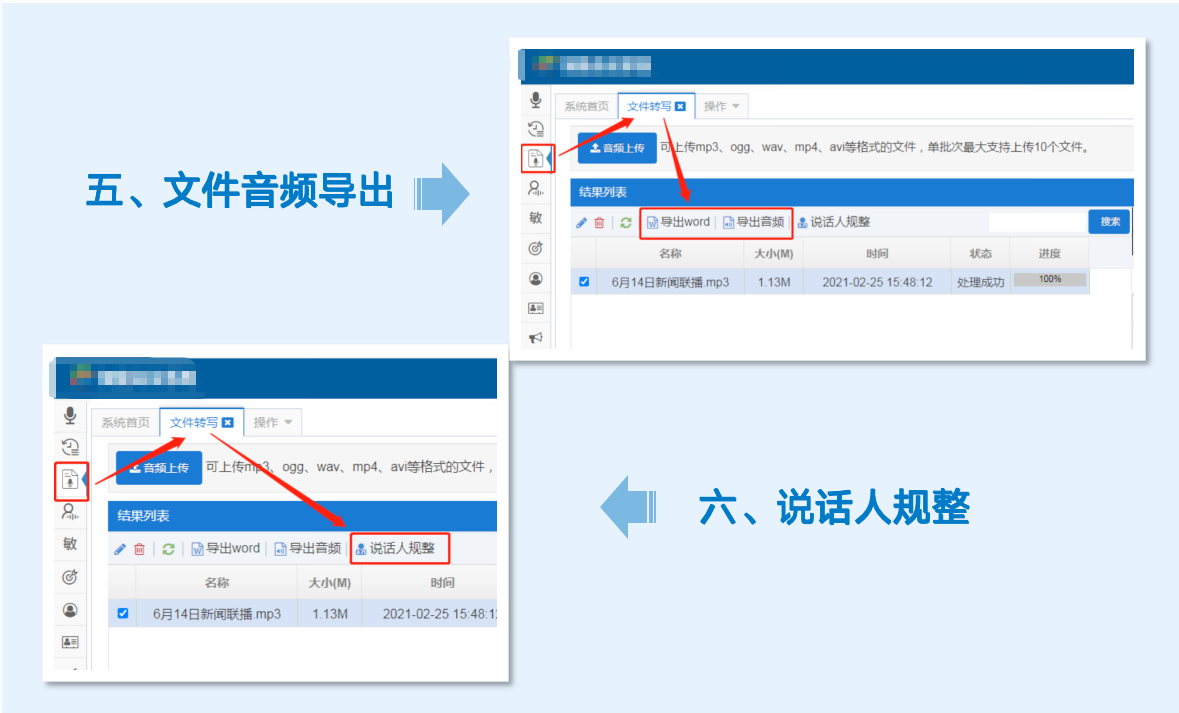Open the history clock icon in the lower sidebar
Viewport: 1179px width, 713px height.
[70, 447]
